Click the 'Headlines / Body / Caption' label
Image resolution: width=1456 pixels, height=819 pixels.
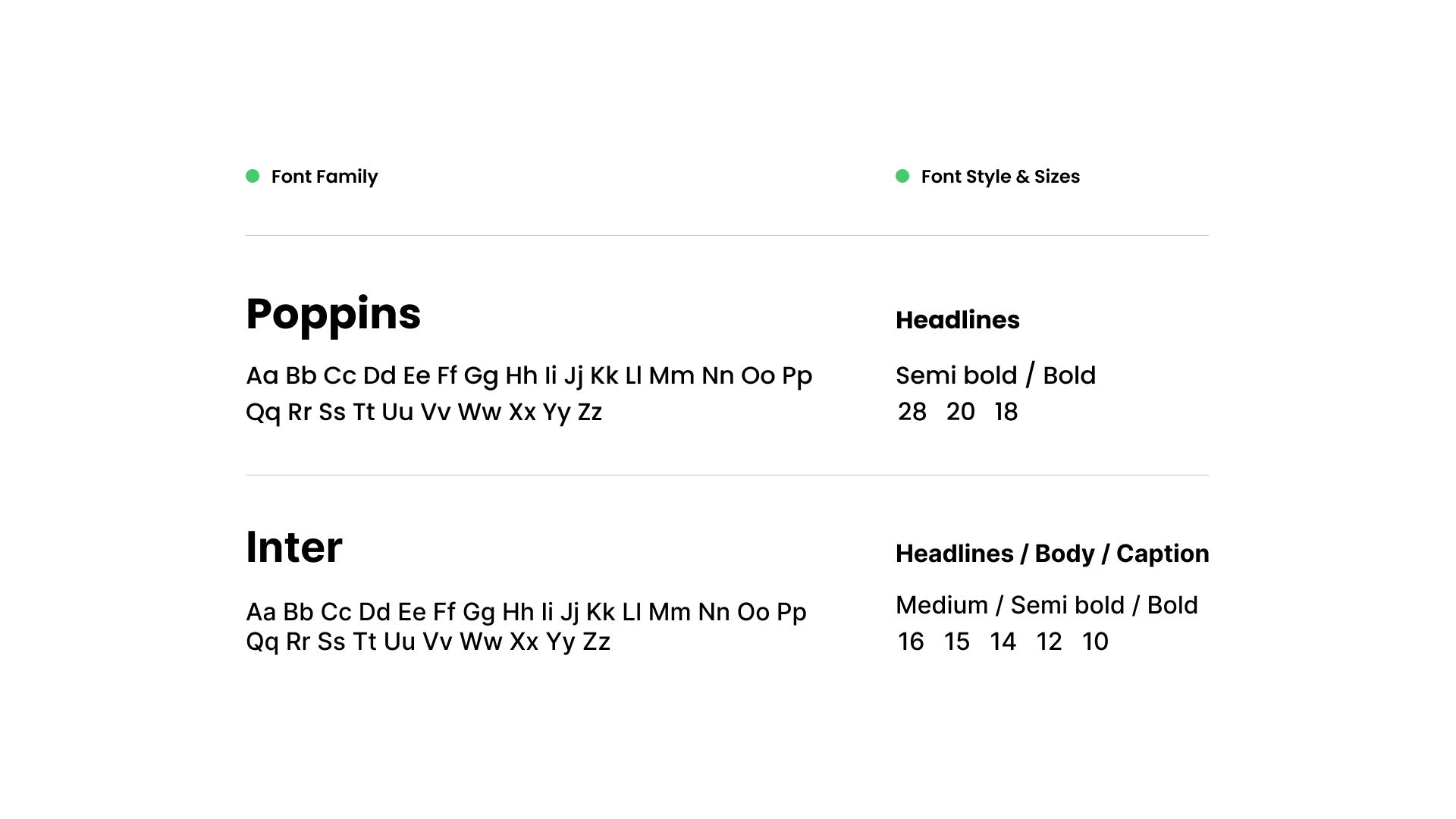pos(1053,554)
